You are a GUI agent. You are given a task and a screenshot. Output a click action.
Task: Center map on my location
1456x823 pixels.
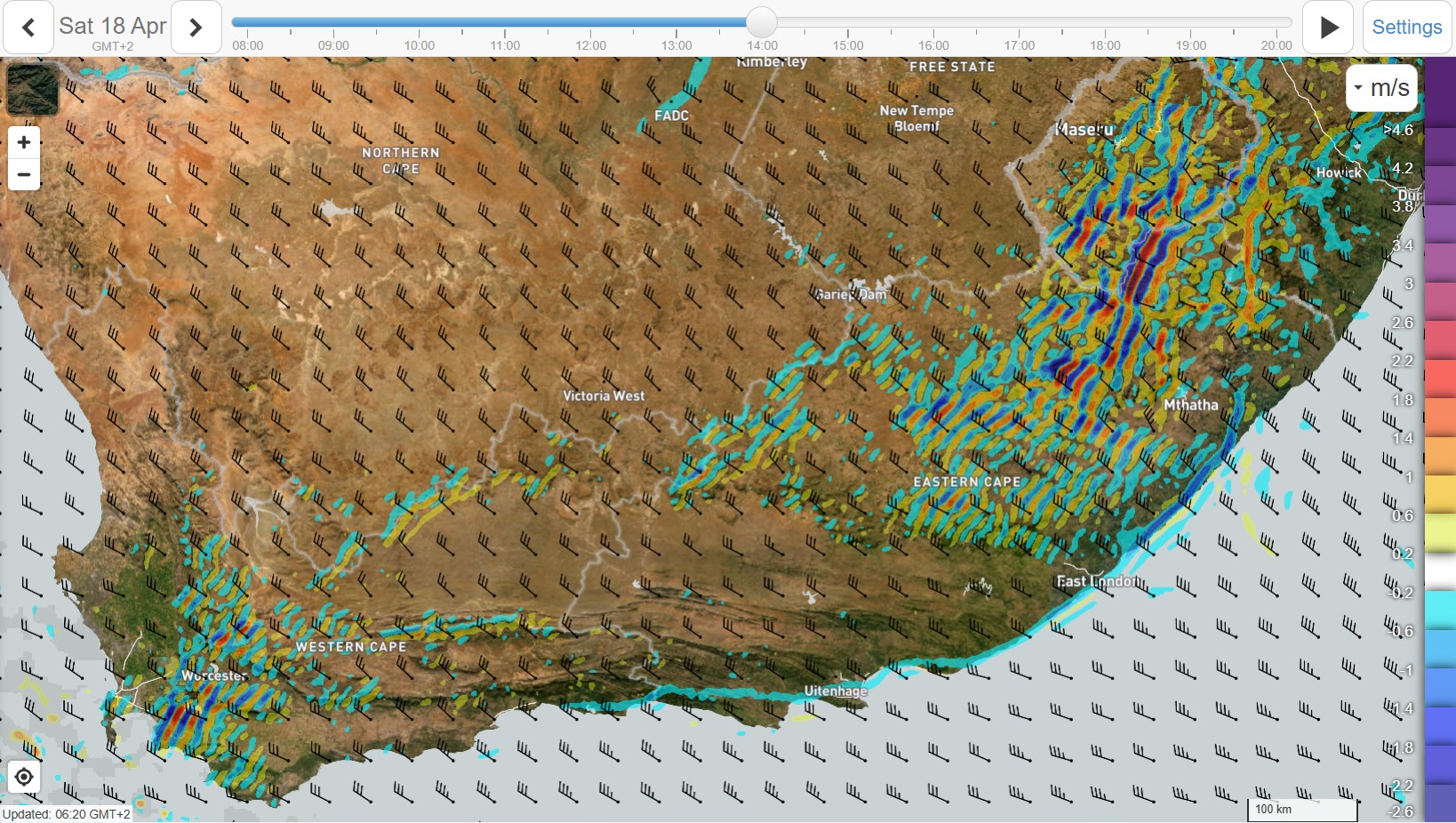(24, 777)
